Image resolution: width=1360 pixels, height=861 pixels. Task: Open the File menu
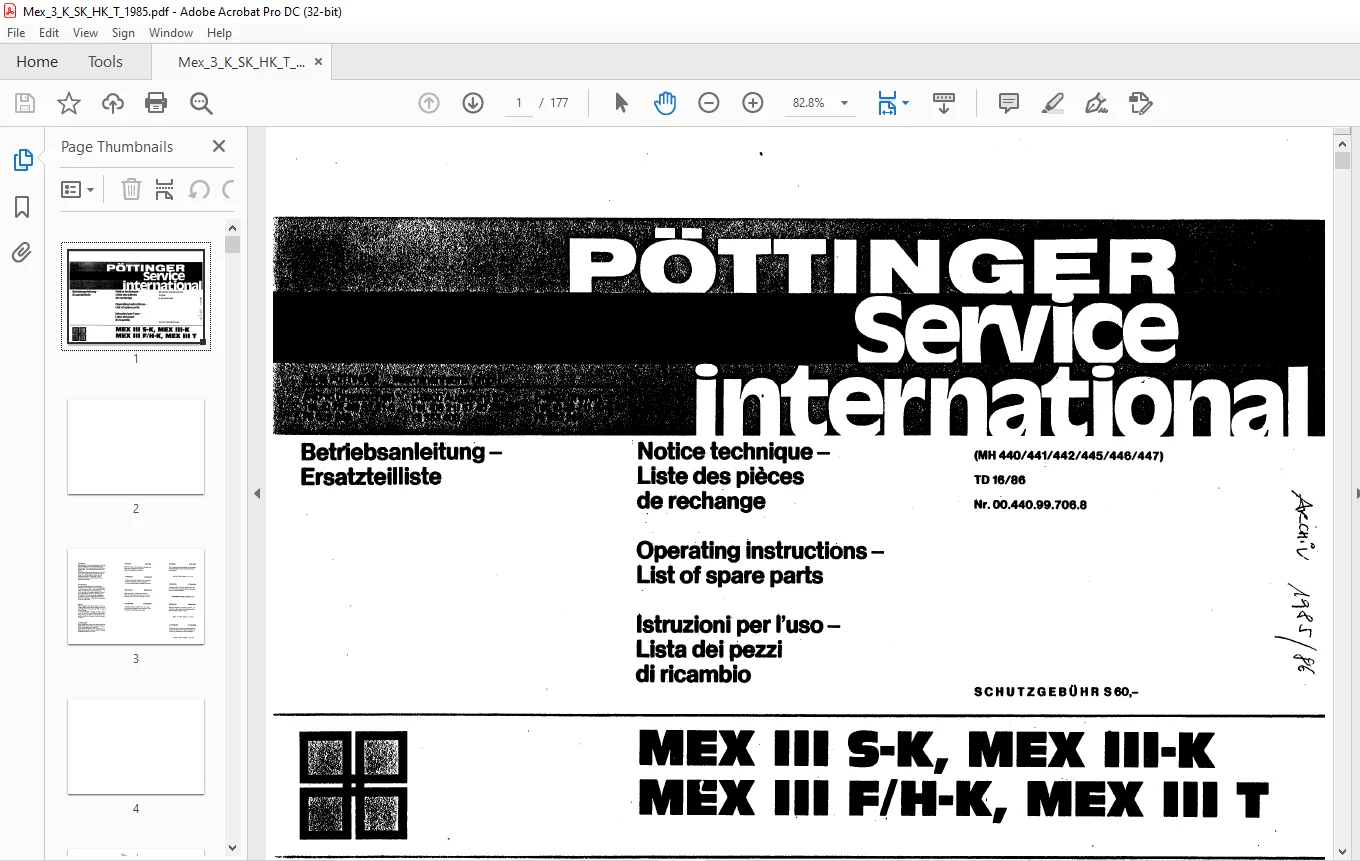[16, 33]
